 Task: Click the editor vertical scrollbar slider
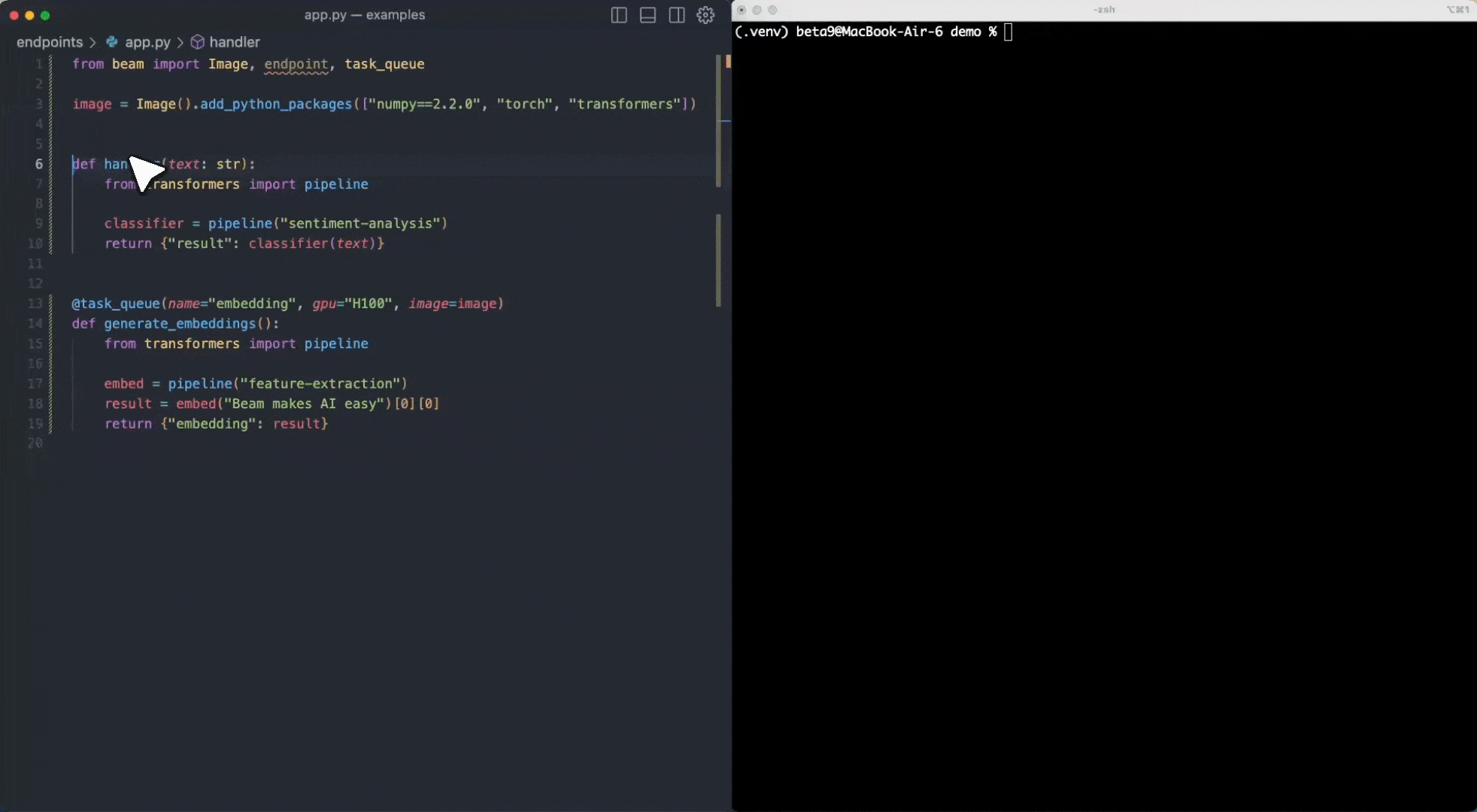718,120
